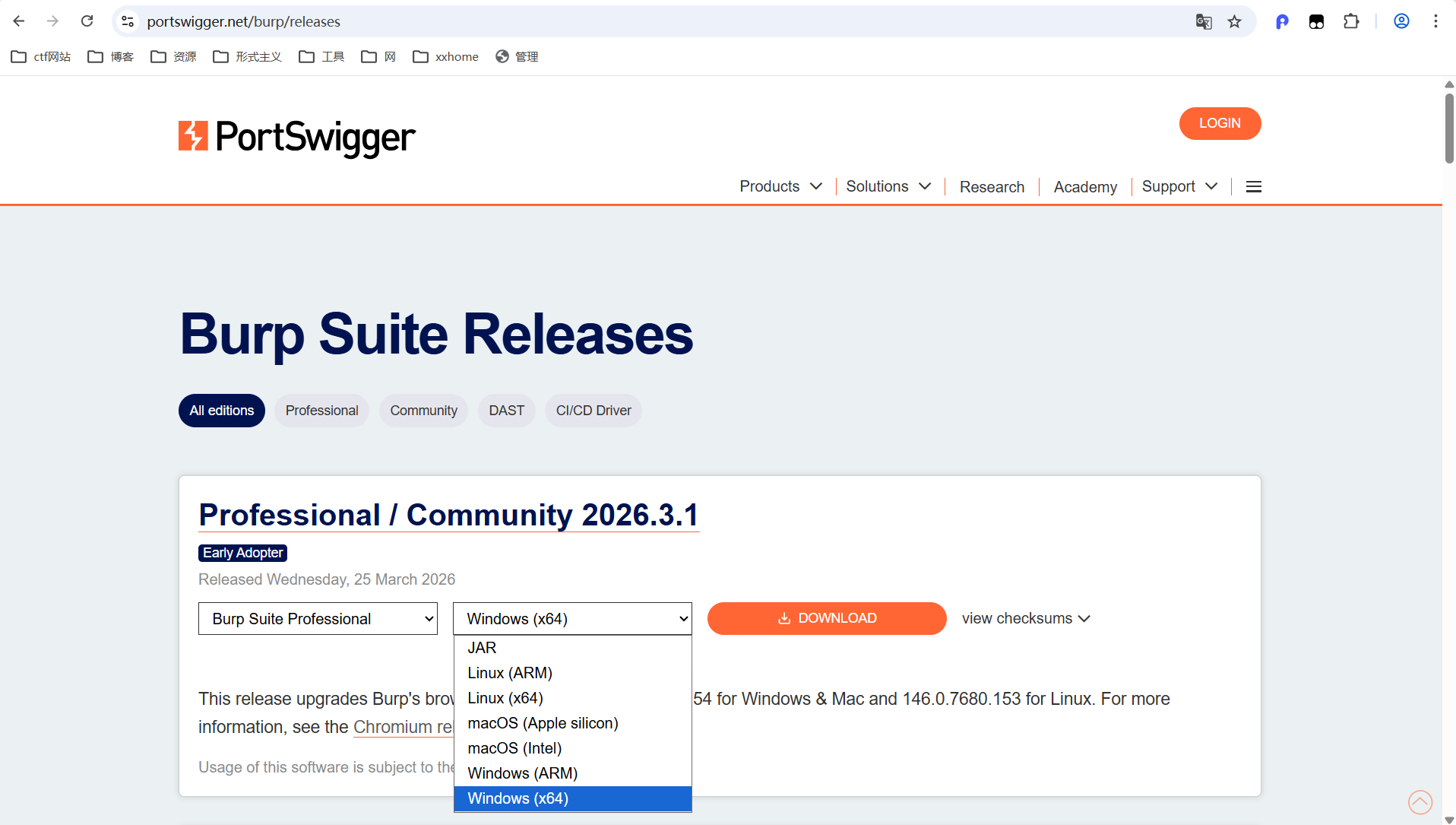Reload the current page
This screenshot has width=1456, height=825.
point(87,21)
